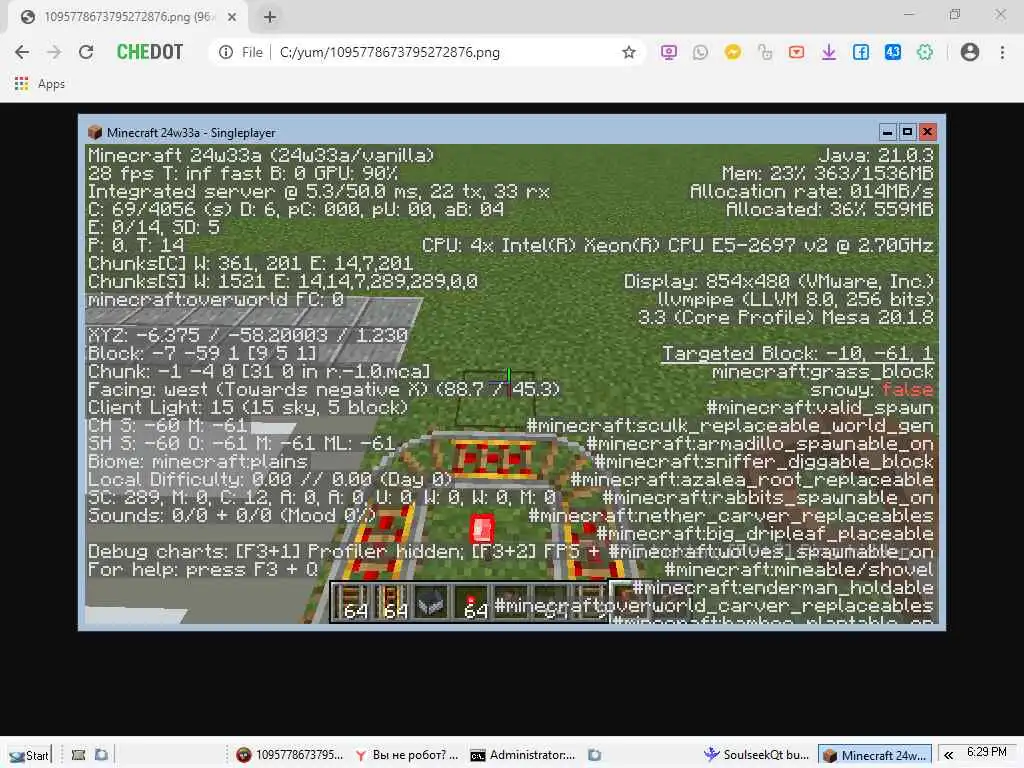Click the 'XYZ: -6.375 / -58.20003 / 1.230' line
This screenshot has height=768, width=1024.
[x=248, y=336]
